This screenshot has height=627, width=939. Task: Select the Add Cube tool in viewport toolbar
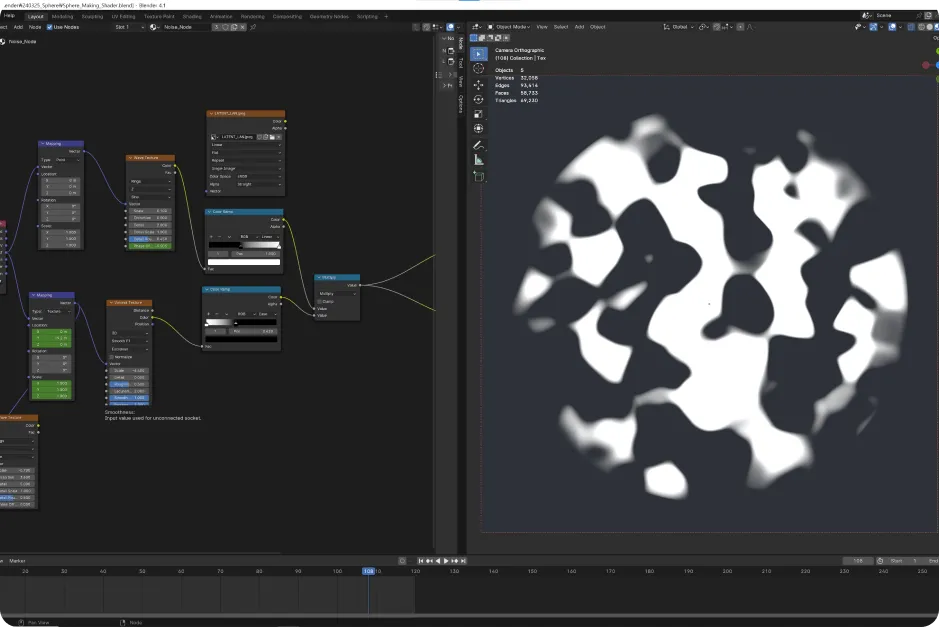click(478, 176)
